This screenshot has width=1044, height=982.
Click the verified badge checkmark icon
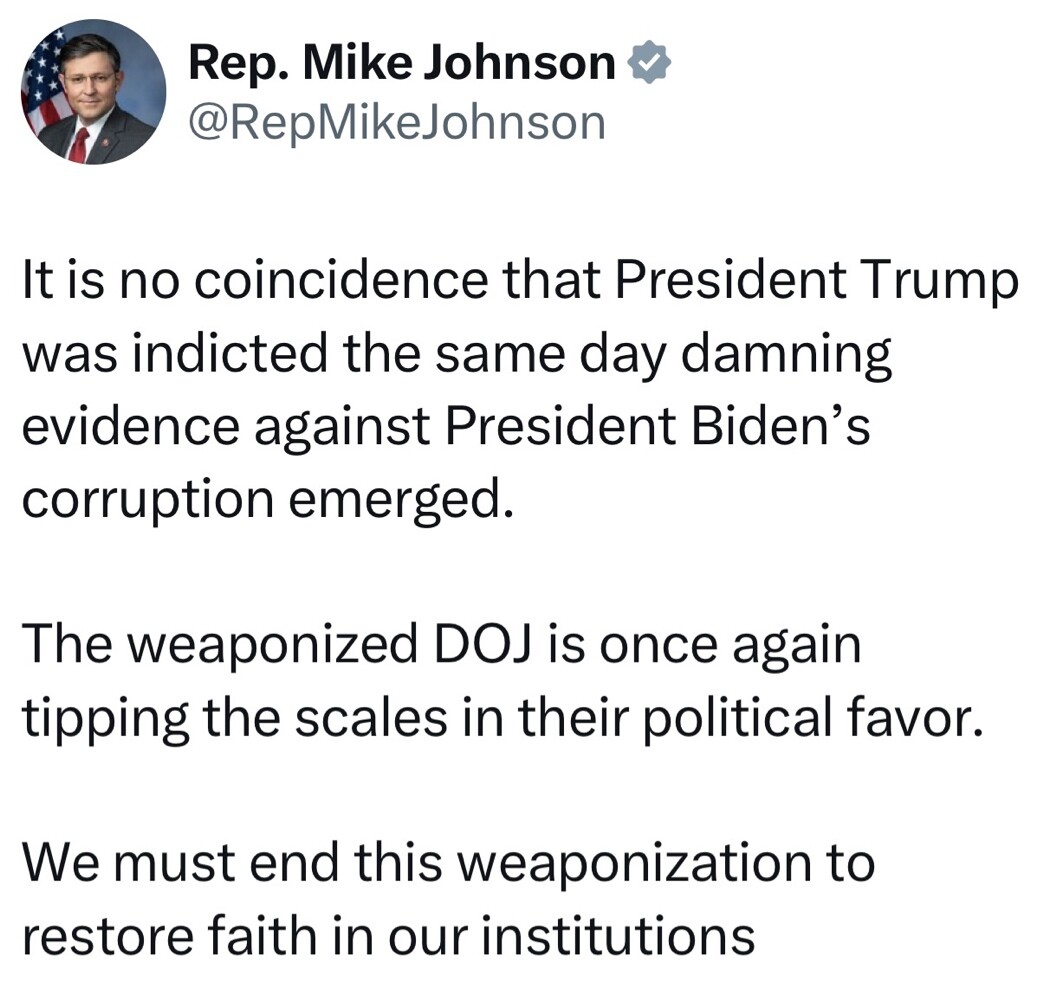(650, 63)
